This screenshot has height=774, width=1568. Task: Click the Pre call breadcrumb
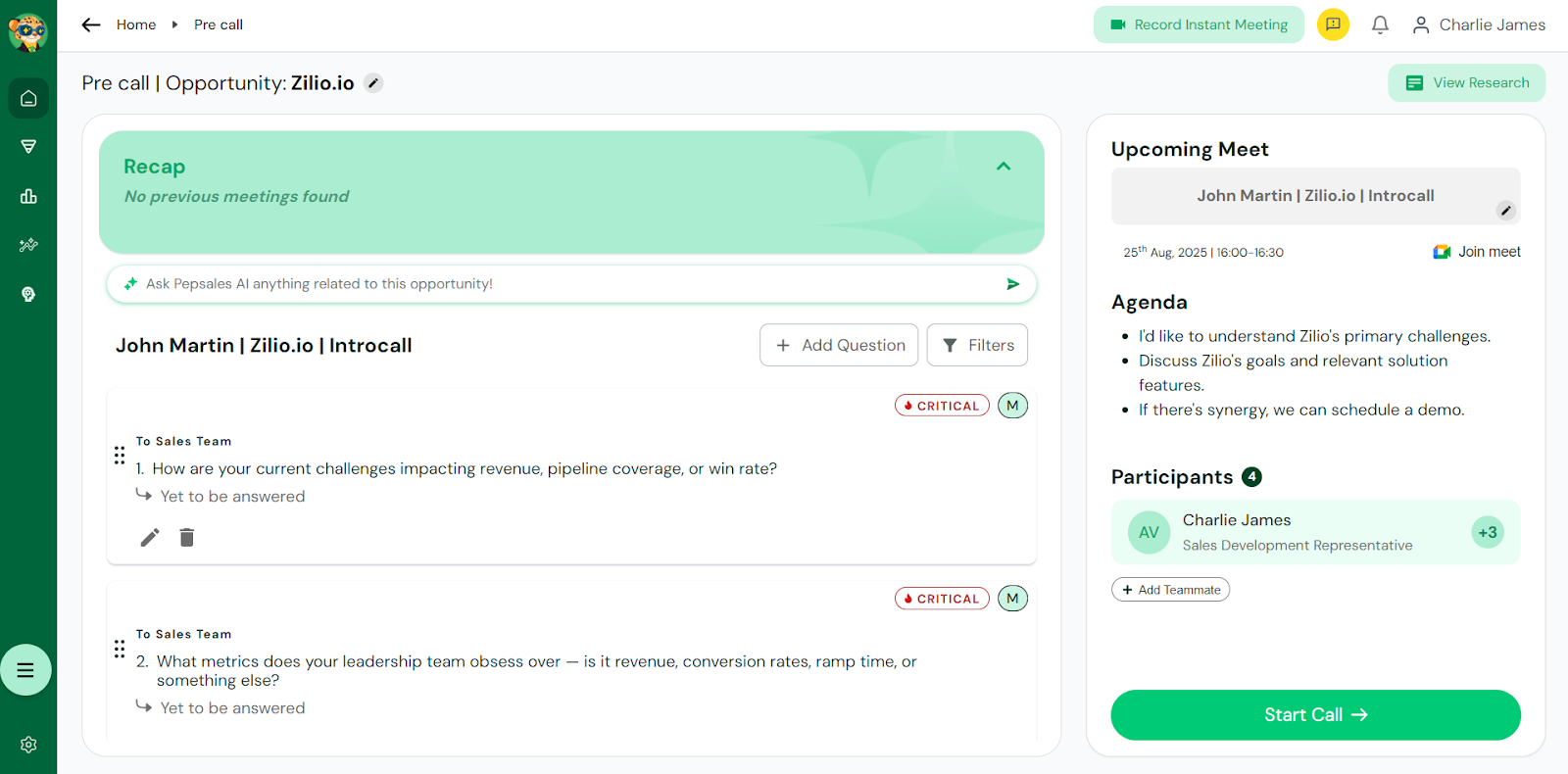(219, 24)
